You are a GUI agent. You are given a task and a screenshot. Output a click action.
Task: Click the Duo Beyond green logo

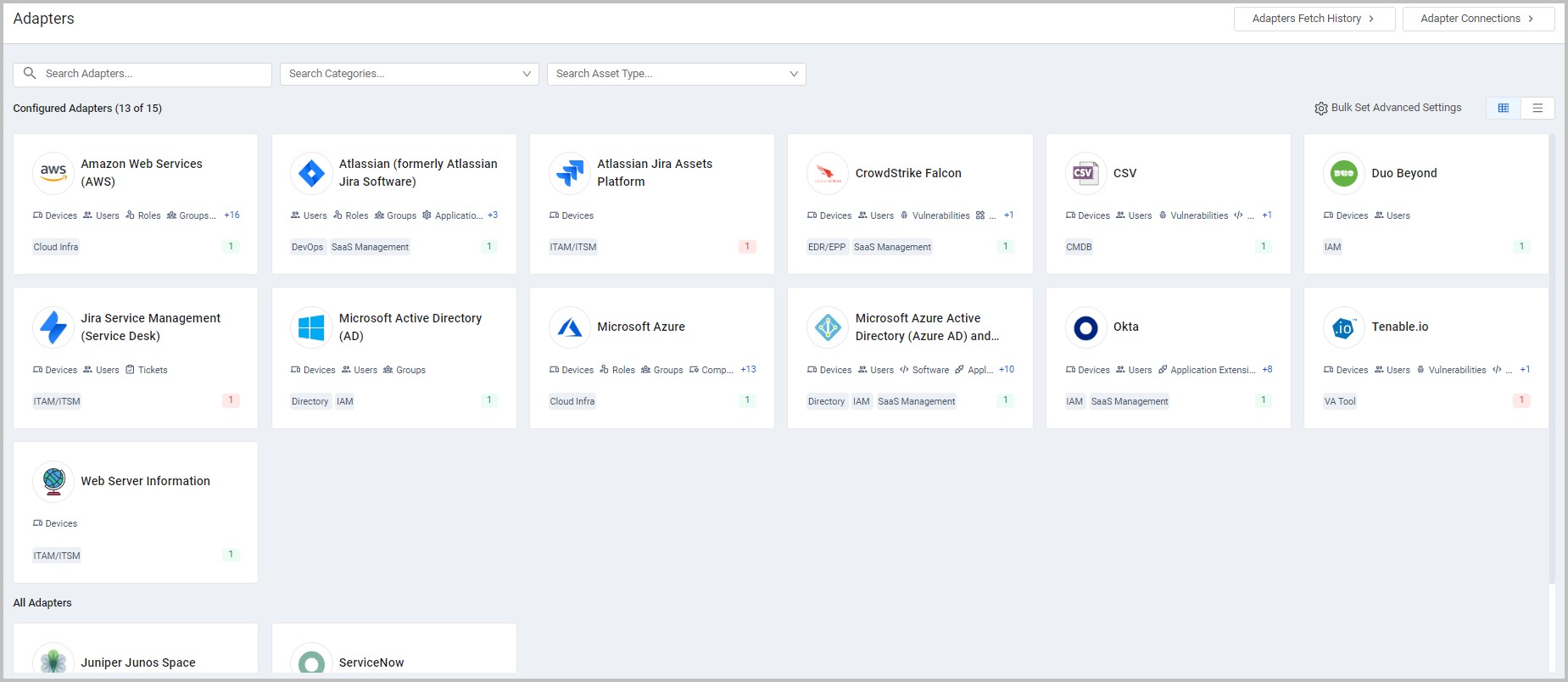(1344, 173)
